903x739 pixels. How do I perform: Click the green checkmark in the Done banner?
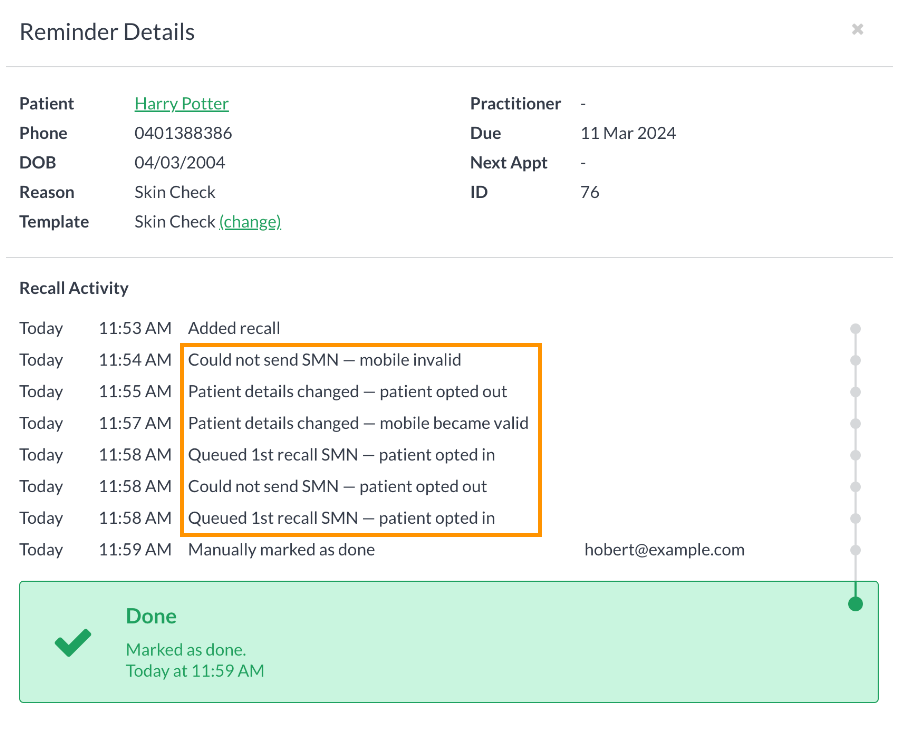(x=72, y=642)
